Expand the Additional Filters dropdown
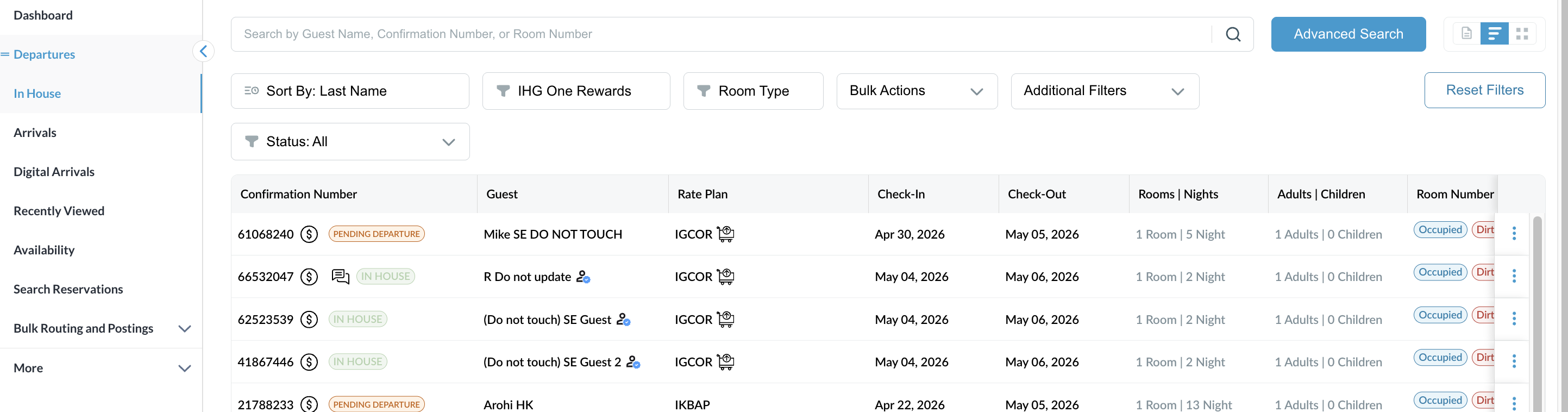 coord(1105,91)
